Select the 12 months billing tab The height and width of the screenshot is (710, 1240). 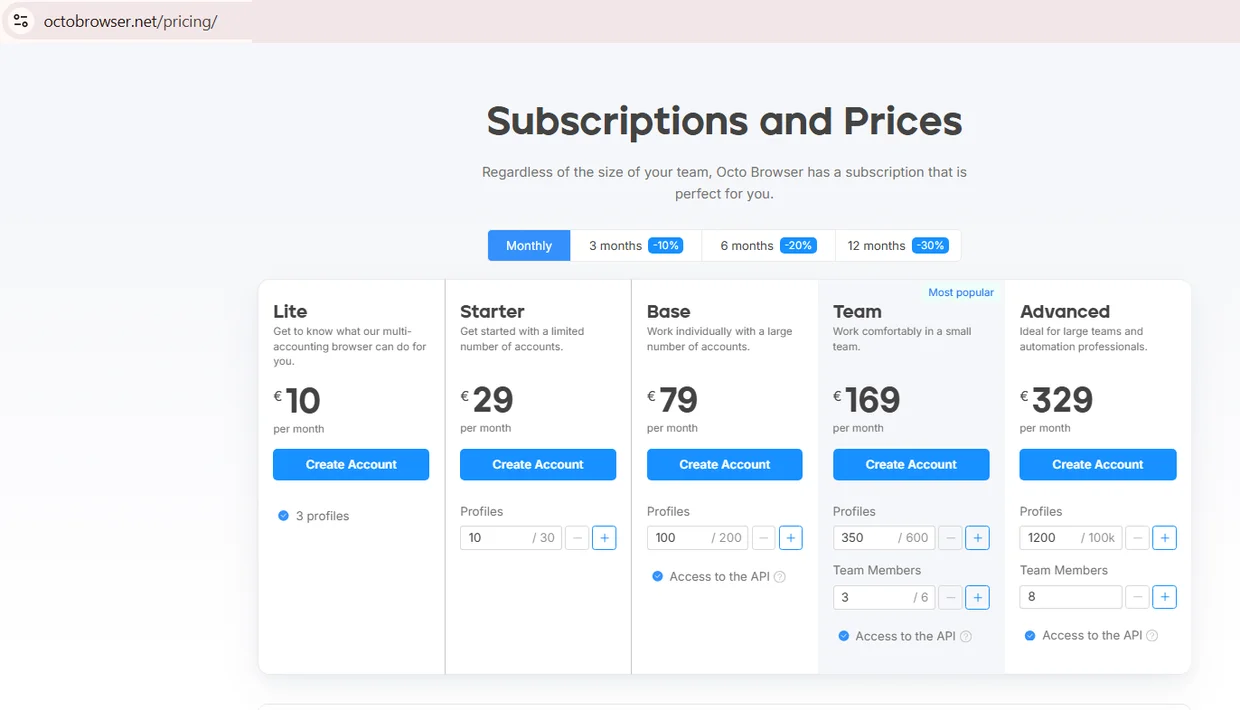898,245
